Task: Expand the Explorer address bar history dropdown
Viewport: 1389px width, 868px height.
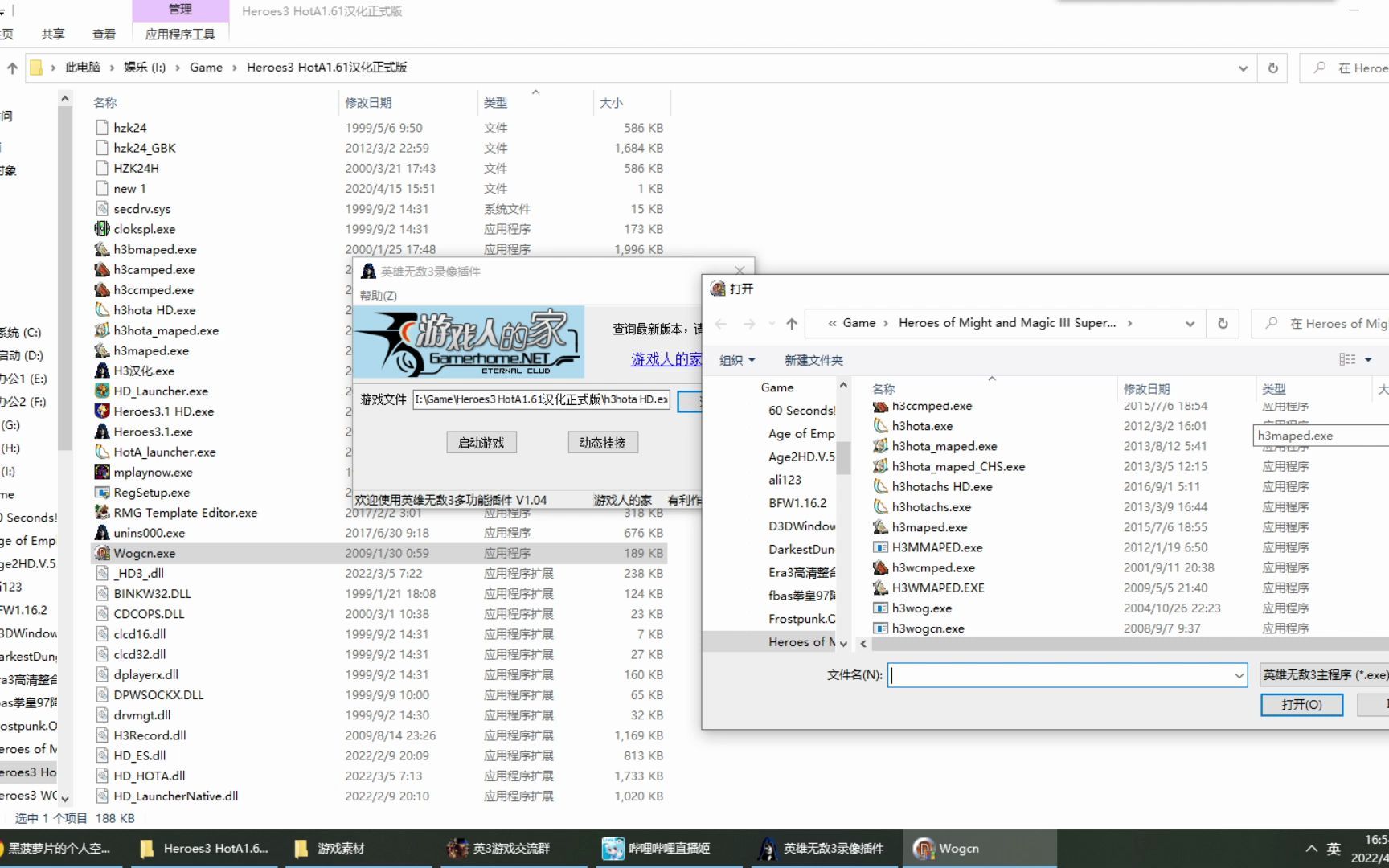Action: tap(1244, 68)
